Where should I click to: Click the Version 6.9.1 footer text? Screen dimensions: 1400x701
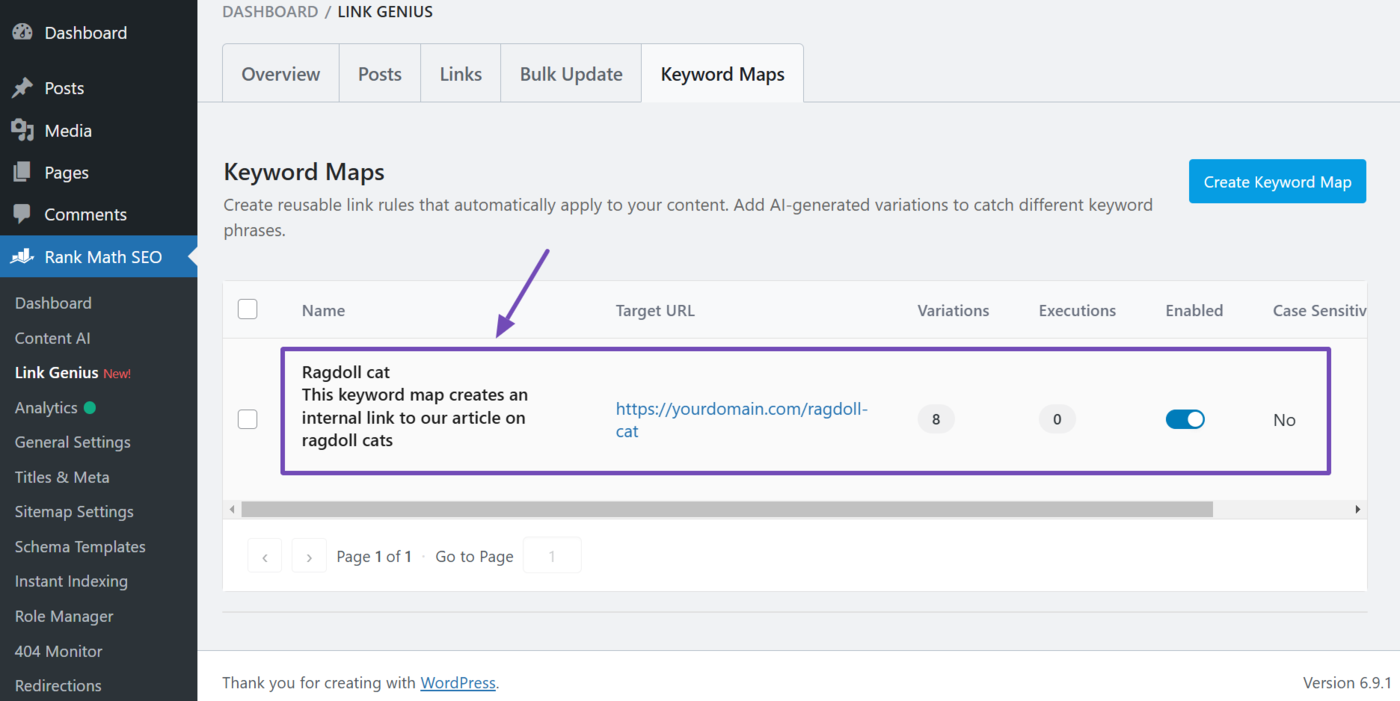(1347, 683)
